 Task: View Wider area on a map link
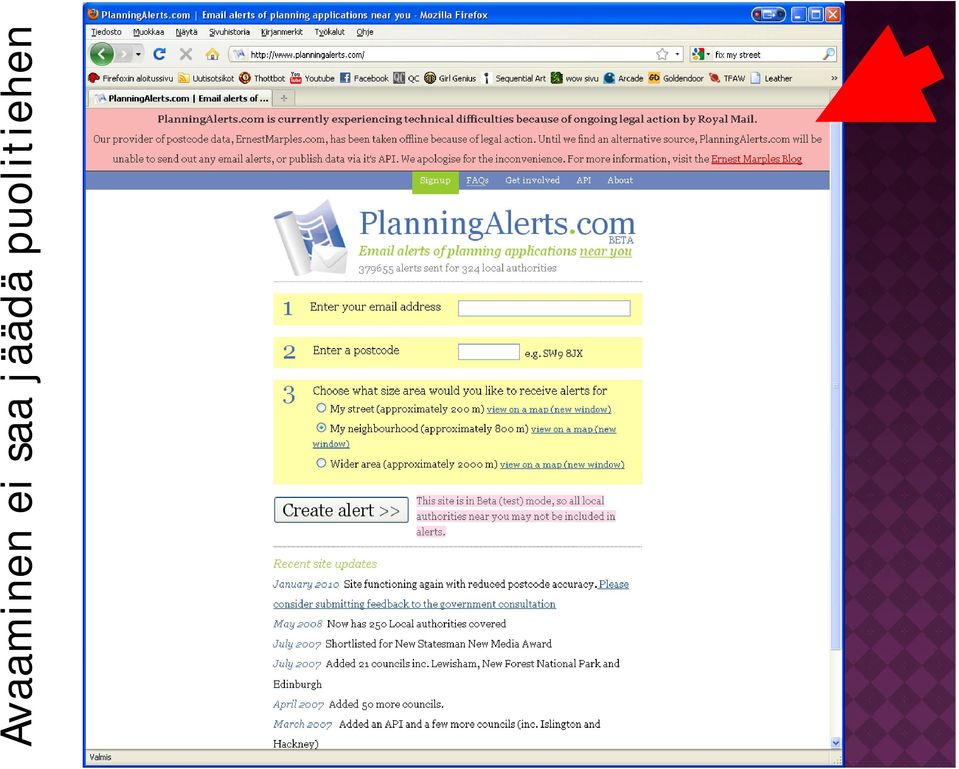coord(562,464)
